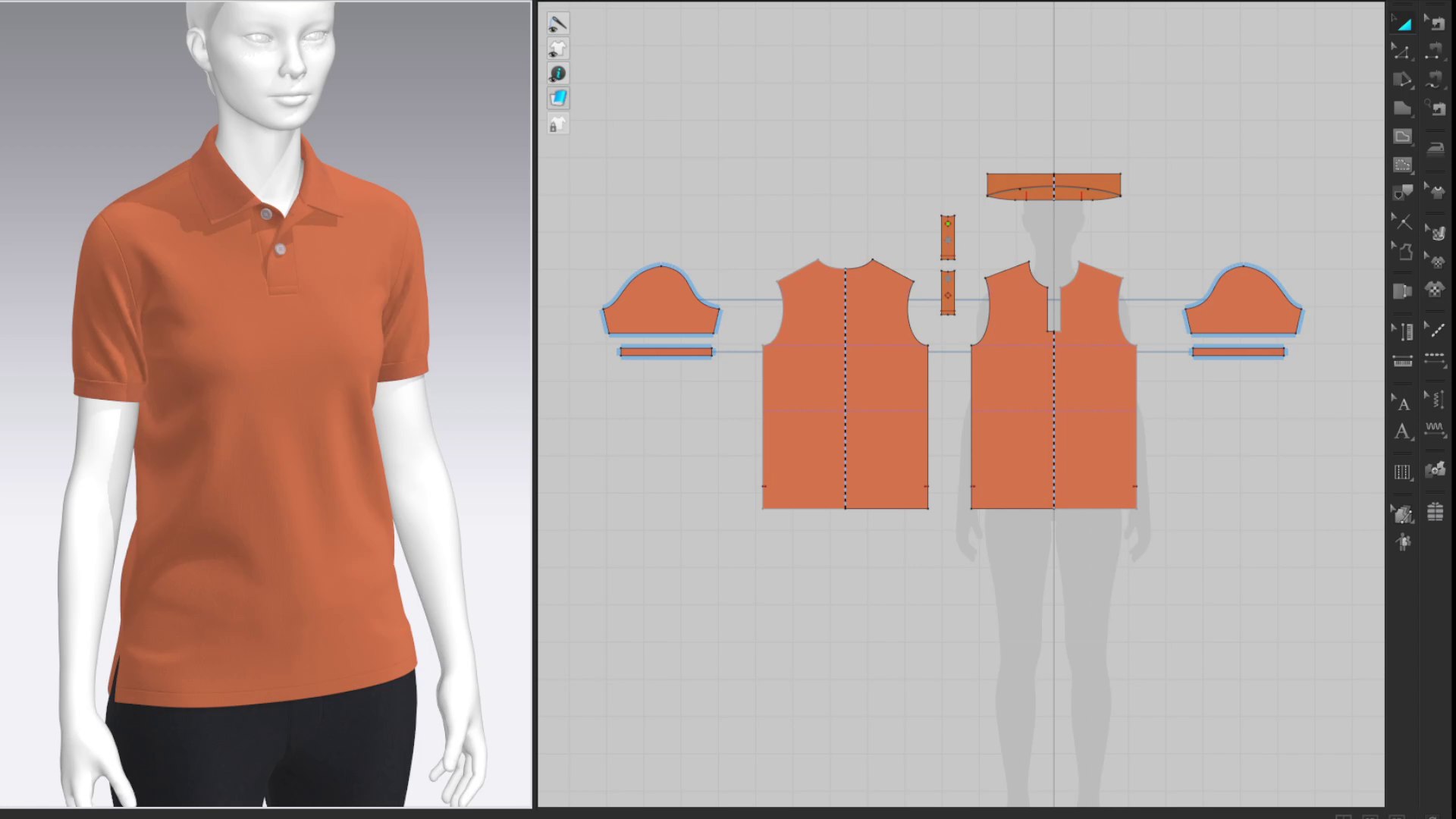Click the Set Sublayer patterns-with-plus tool
Screen dimensions: 1456x819
1434,470
